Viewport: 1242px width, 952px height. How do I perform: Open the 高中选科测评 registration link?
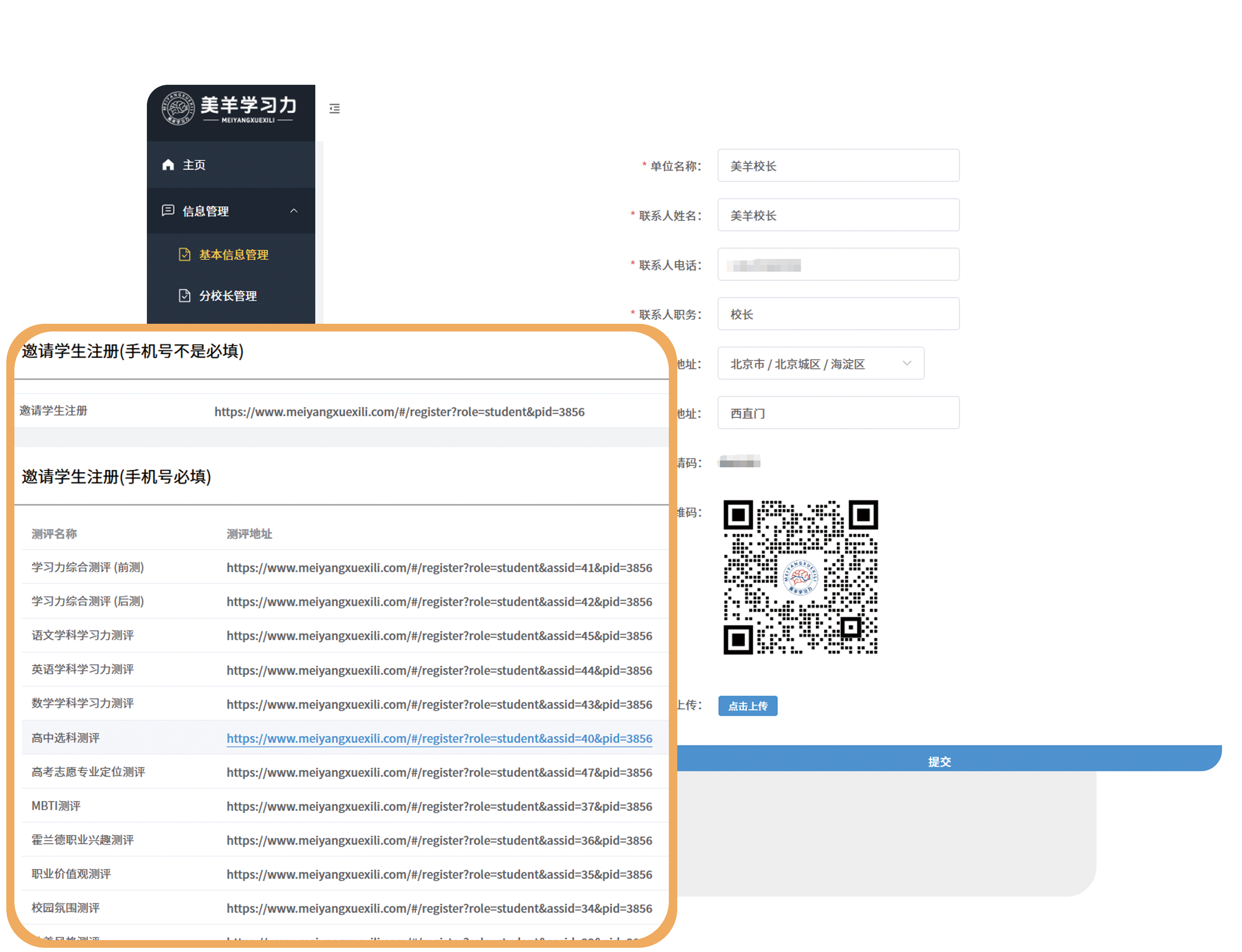pyautogui.click(x=439, y=738)
